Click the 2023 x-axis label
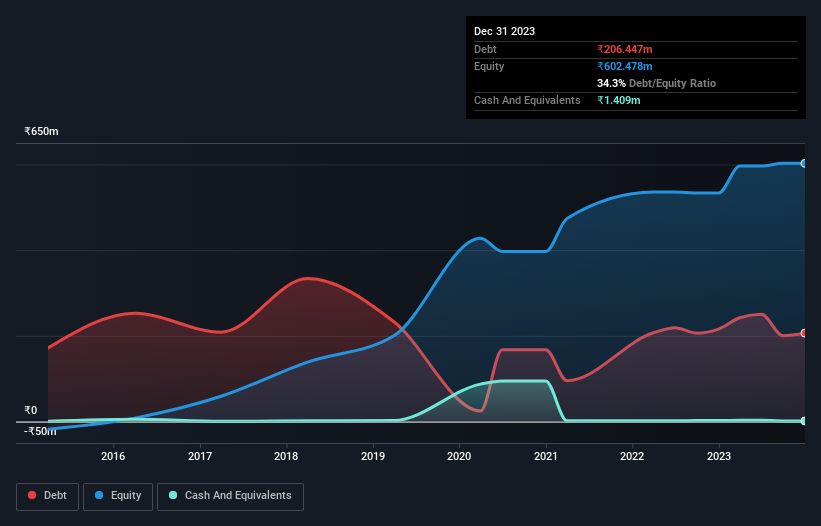 click(x=719, y=456)
